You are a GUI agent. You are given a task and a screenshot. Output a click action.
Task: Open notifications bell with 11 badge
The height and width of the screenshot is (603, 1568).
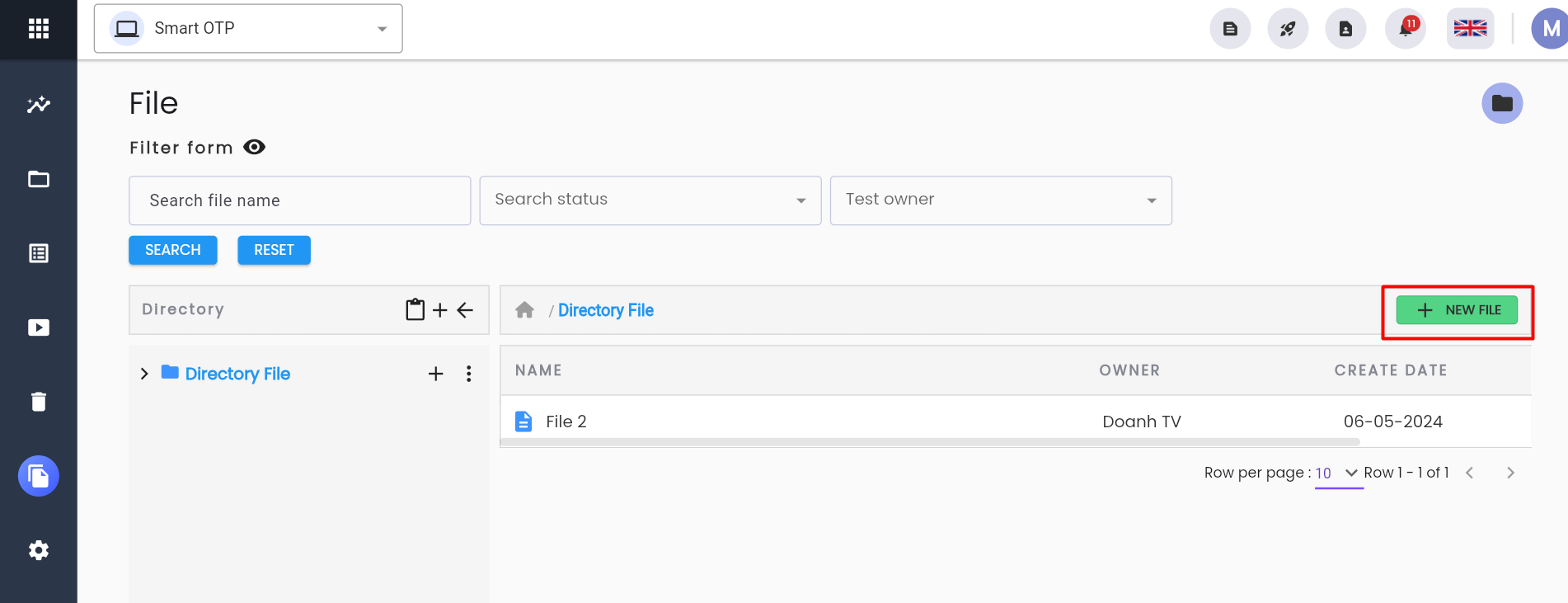click(1406, 29)
